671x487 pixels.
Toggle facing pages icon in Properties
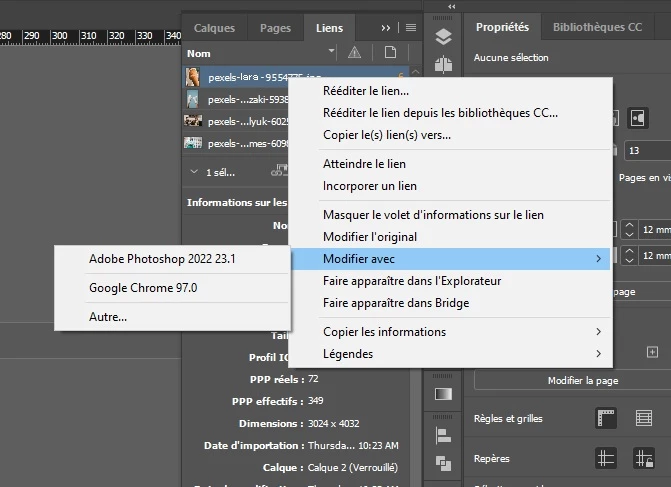[638, 118]
